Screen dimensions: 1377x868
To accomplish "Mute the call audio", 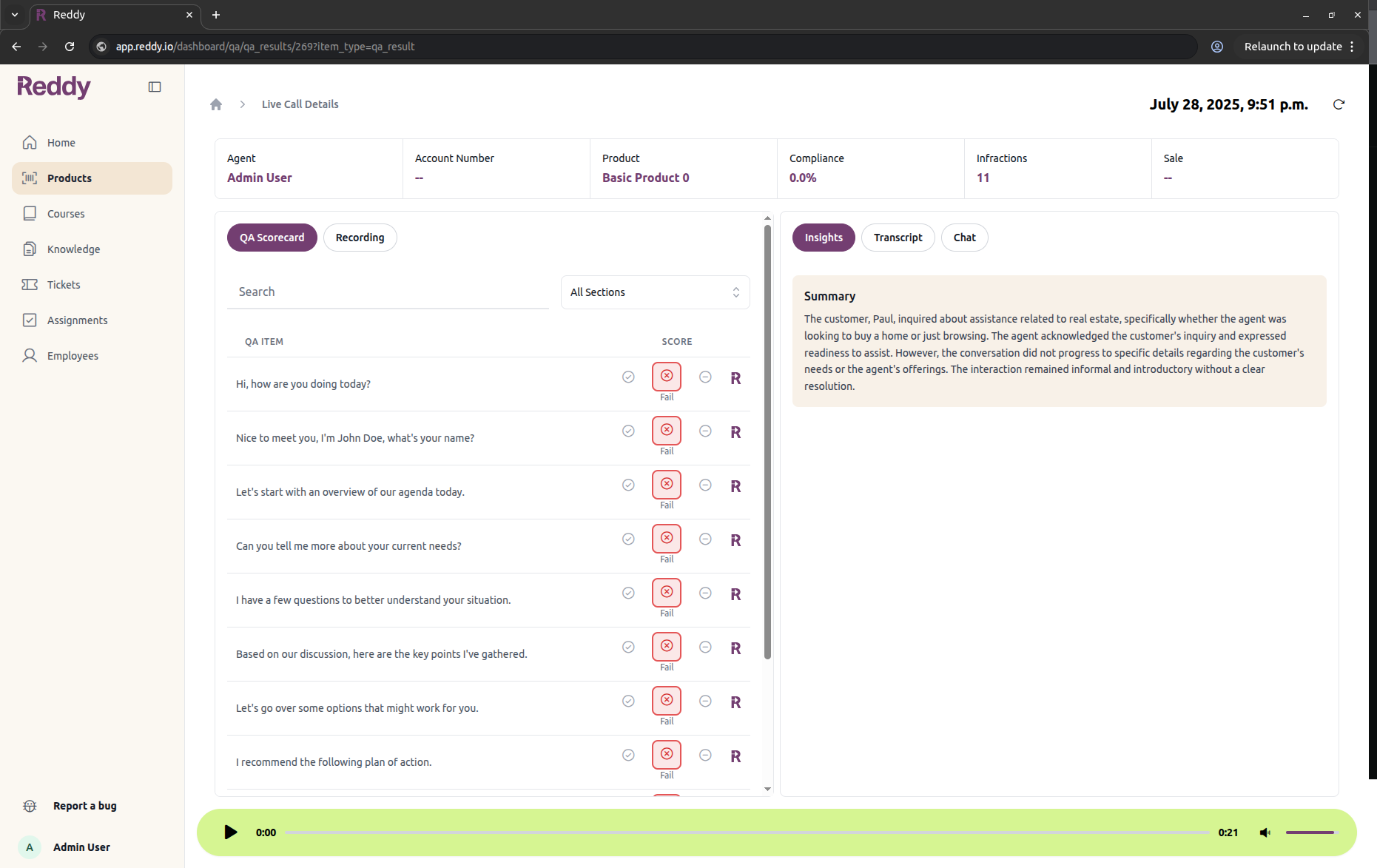I will point(1265,832).
